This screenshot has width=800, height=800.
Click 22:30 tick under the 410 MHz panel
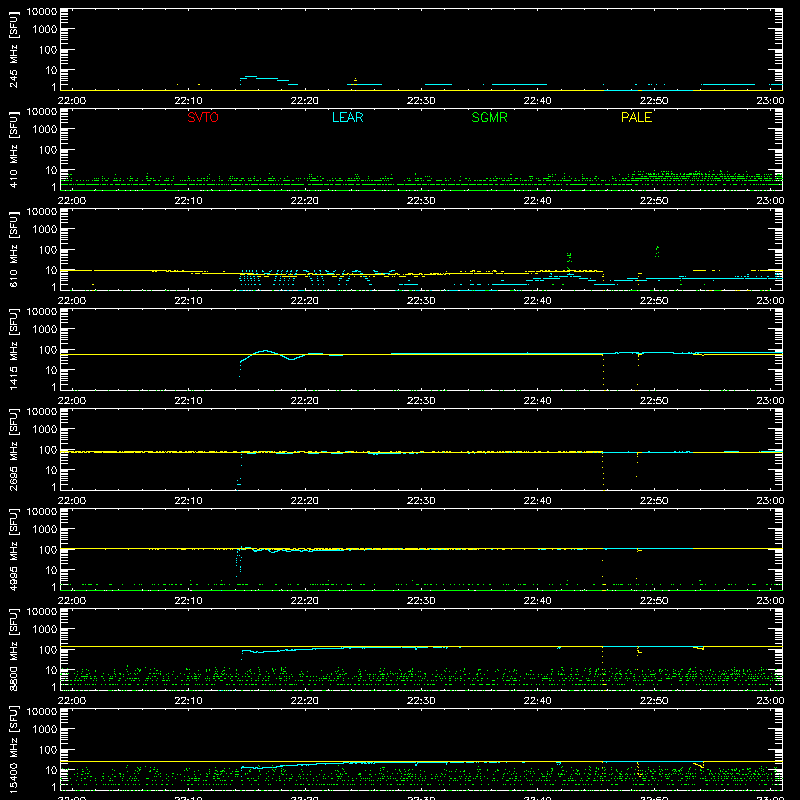421,201
